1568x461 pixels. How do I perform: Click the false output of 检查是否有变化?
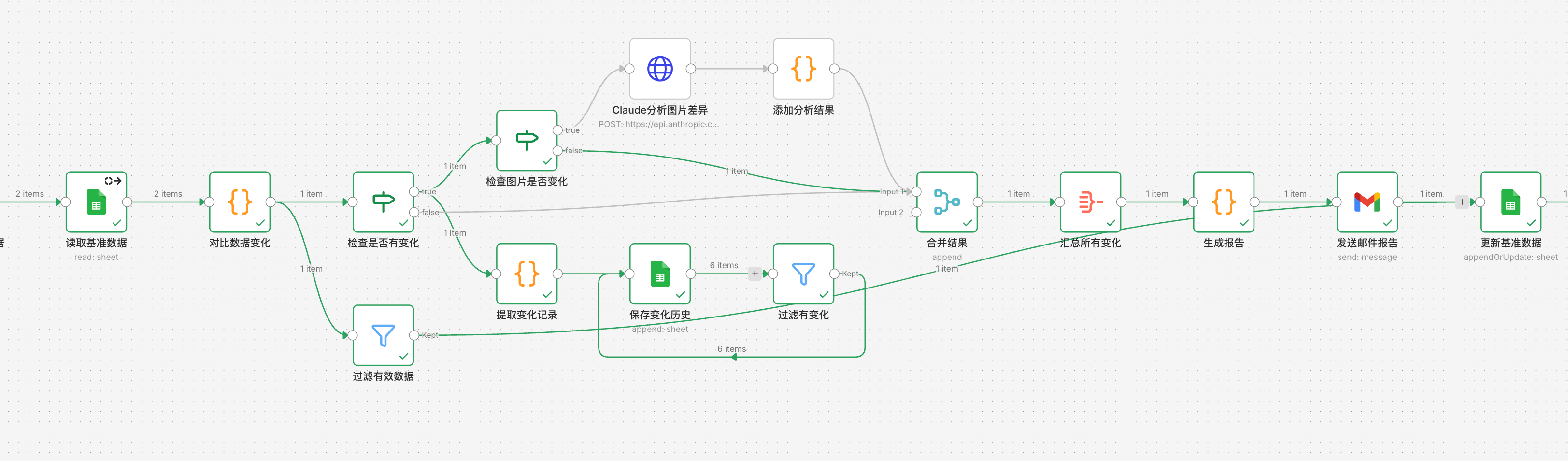tap(414, 213)
